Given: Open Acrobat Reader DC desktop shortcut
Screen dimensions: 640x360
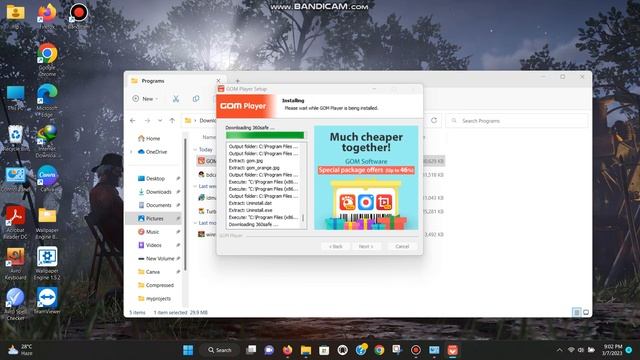Looking at the screenshot, I should (16, 222).
